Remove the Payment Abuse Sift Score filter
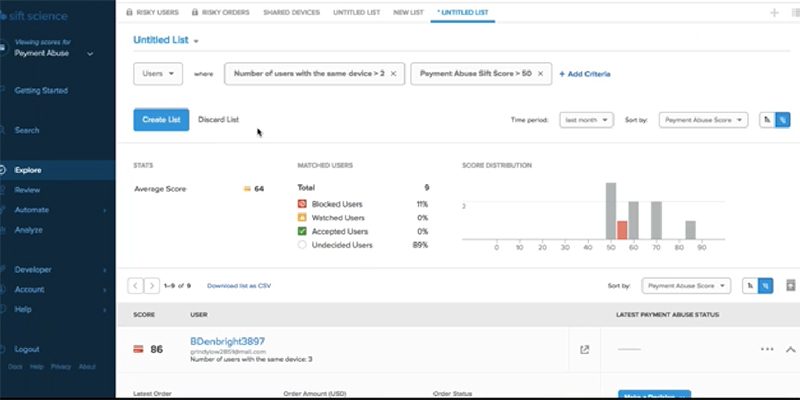The image size is (800, 400). 541,74
